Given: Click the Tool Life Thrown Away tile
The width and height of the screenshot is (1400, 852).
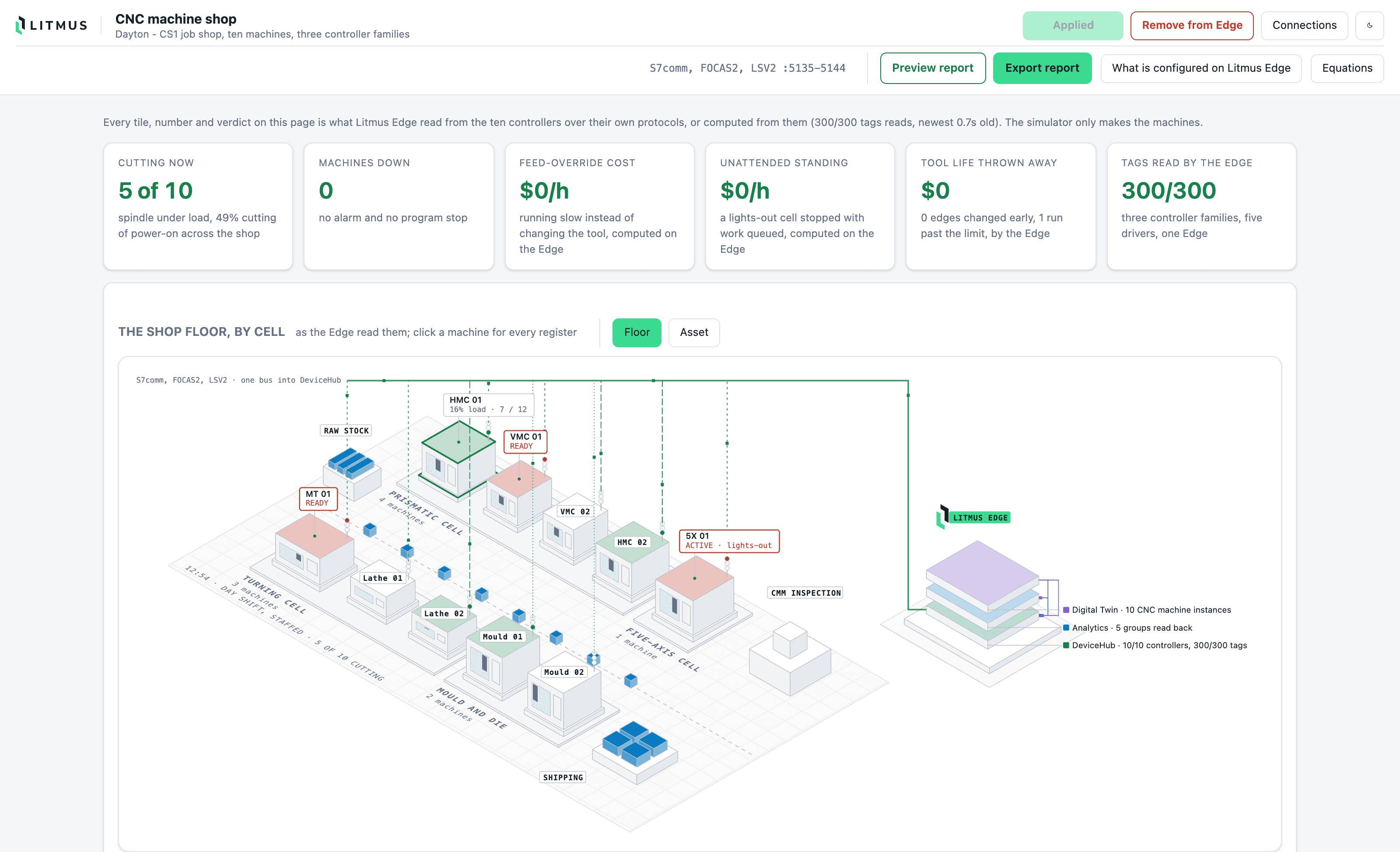Looking at the screenshot, I should [1001, 206].
